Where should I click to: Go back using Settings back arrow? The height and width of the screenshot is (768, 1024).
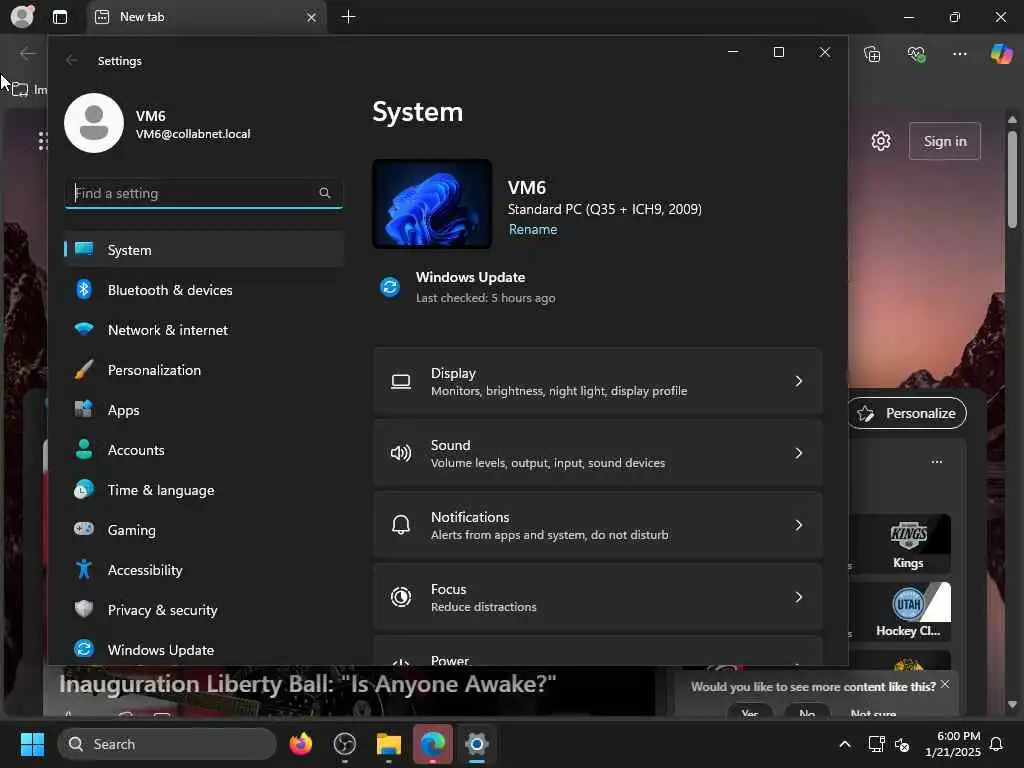coord(71,60)
